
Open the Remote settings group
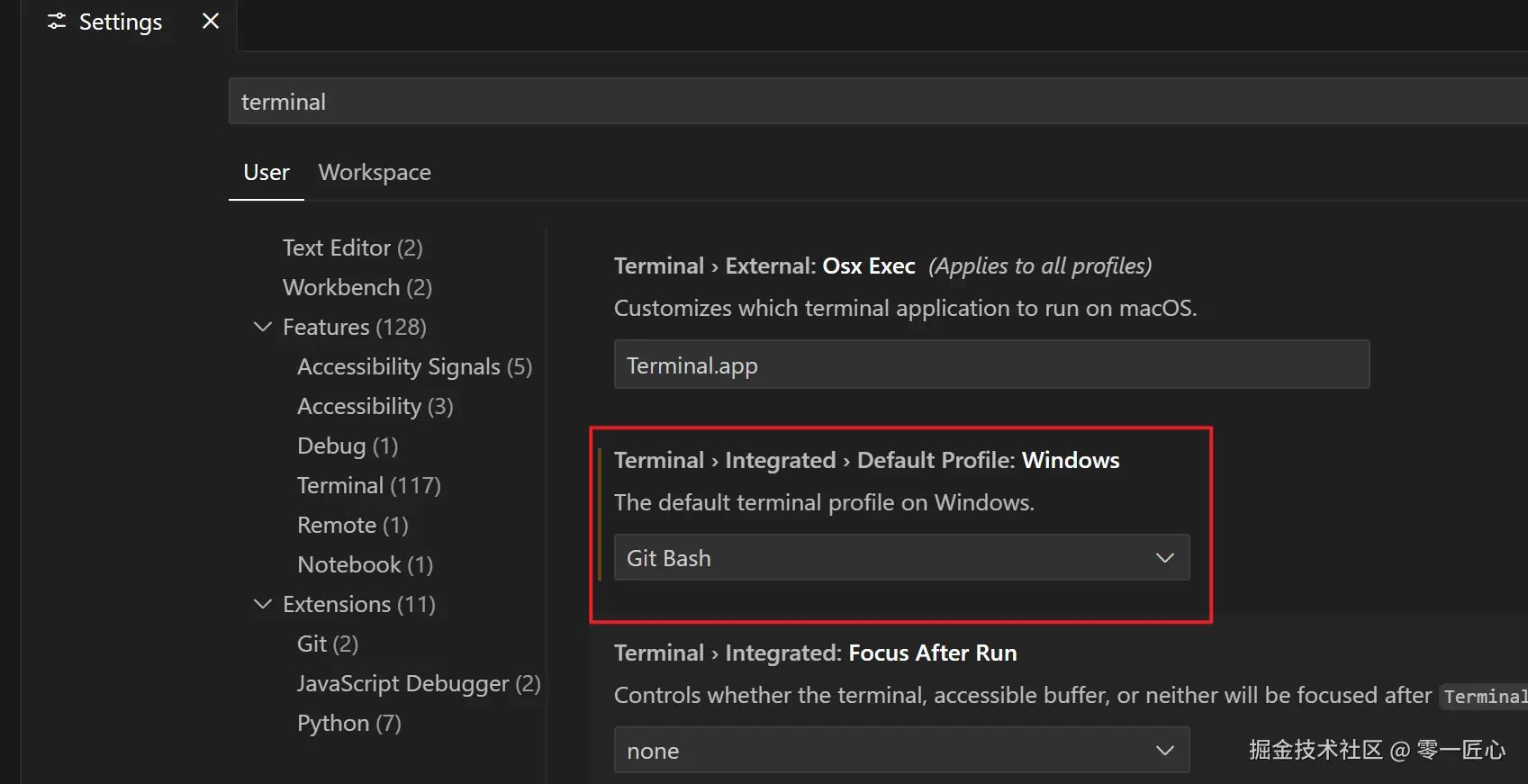(352, 525)
